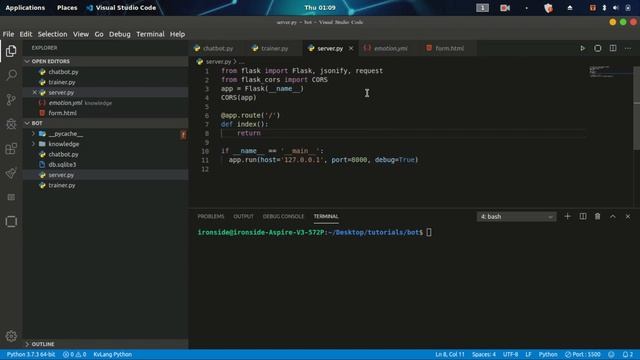Open the Source Control view

point(11,100)
